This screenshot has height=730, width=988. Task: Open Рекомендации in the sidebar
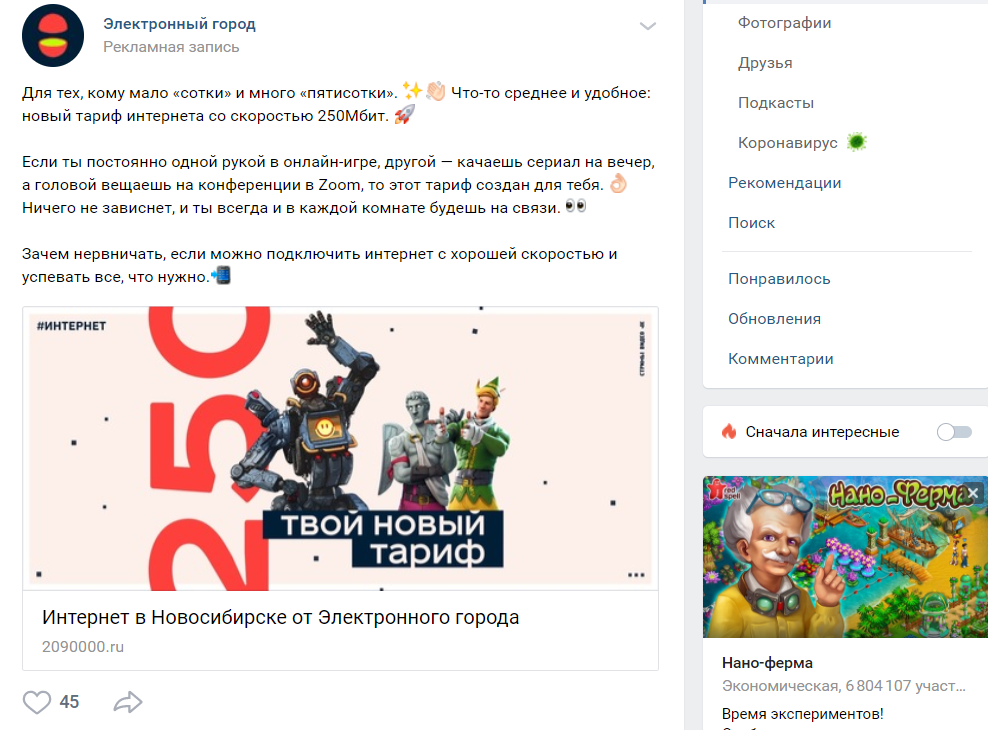(x=784, y=183)
